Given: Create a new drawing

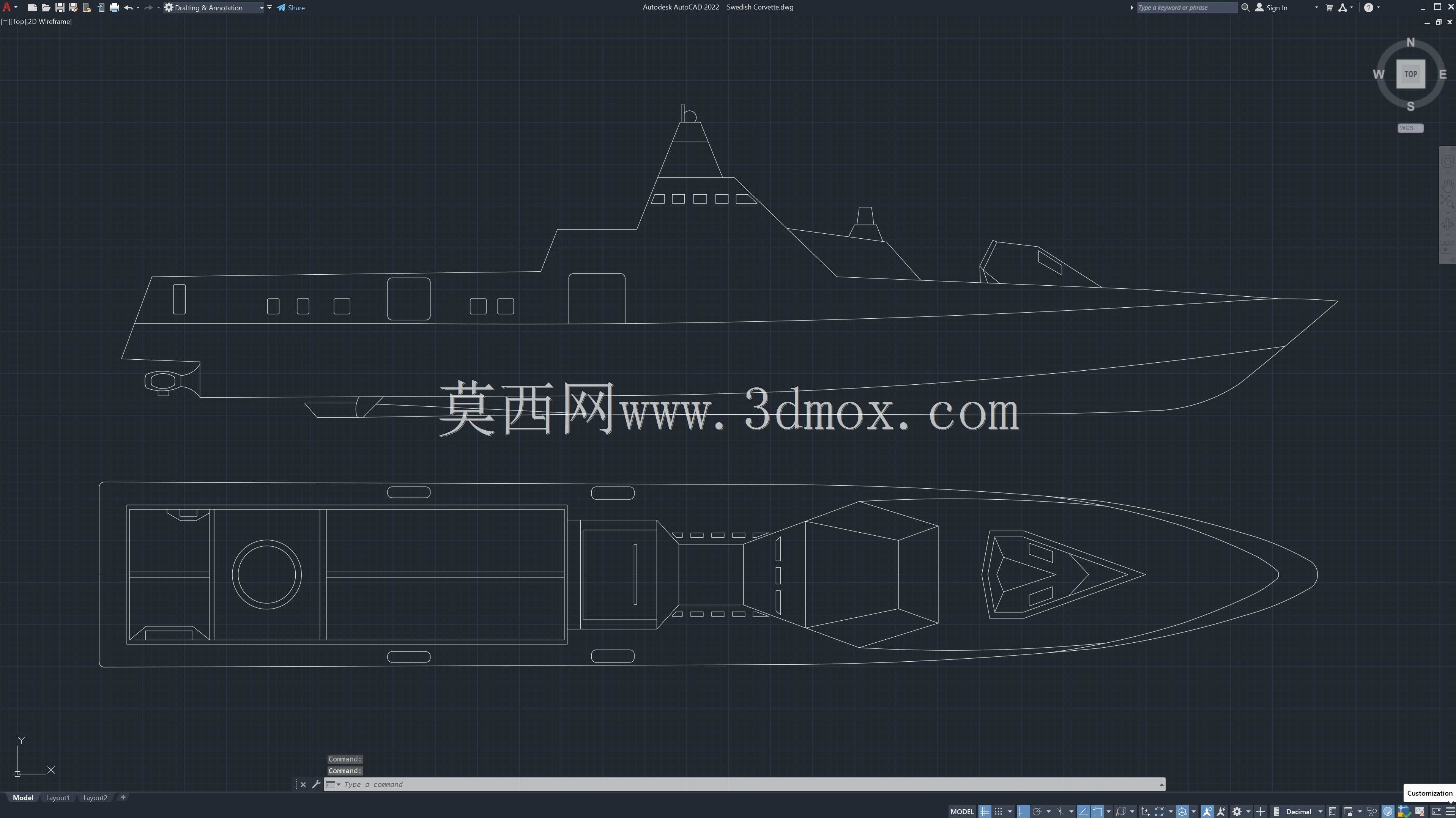Looking at the screenshot, I should (32, 8).
